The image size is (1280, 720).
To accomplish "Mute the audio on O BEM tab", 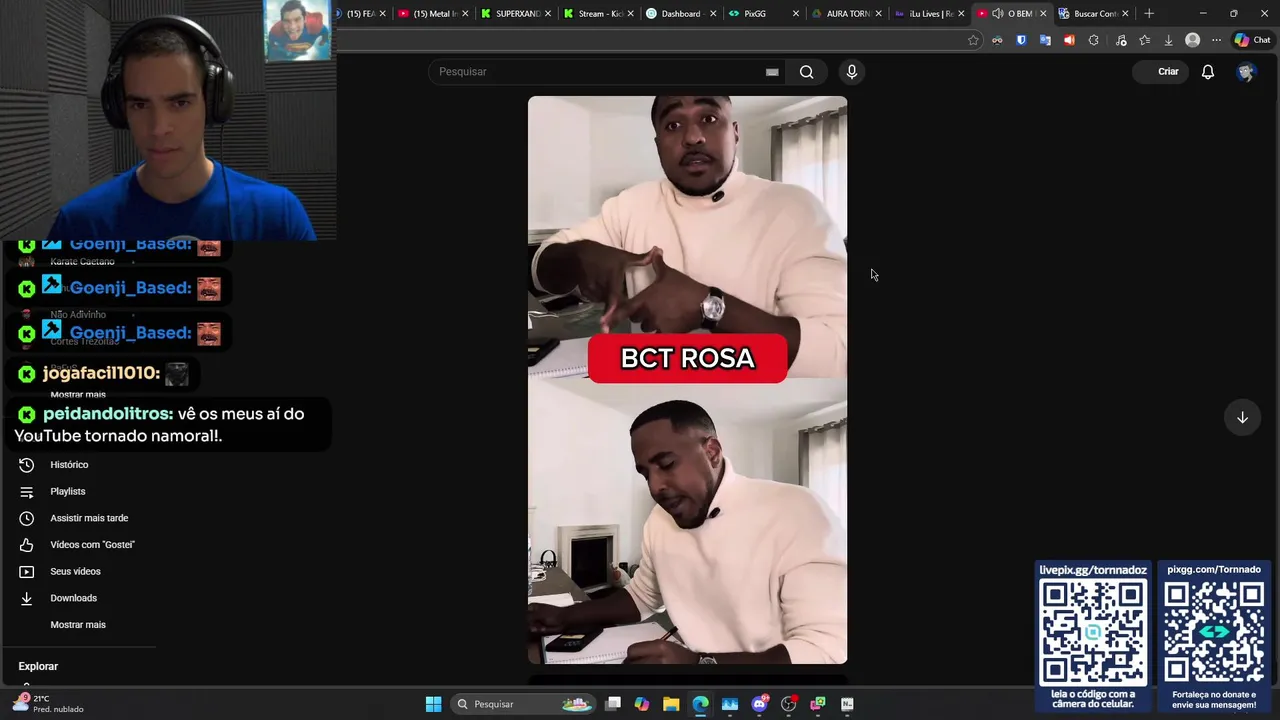I will click(998, 13).
